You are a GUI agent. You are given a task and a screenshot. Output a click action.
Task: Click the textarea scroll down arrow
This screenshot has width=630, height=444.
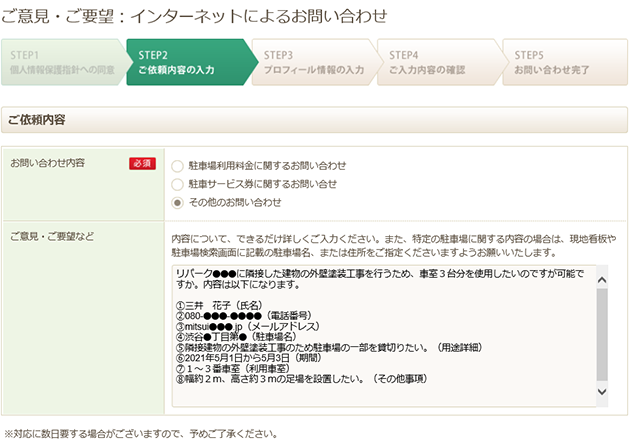[602, 391]
